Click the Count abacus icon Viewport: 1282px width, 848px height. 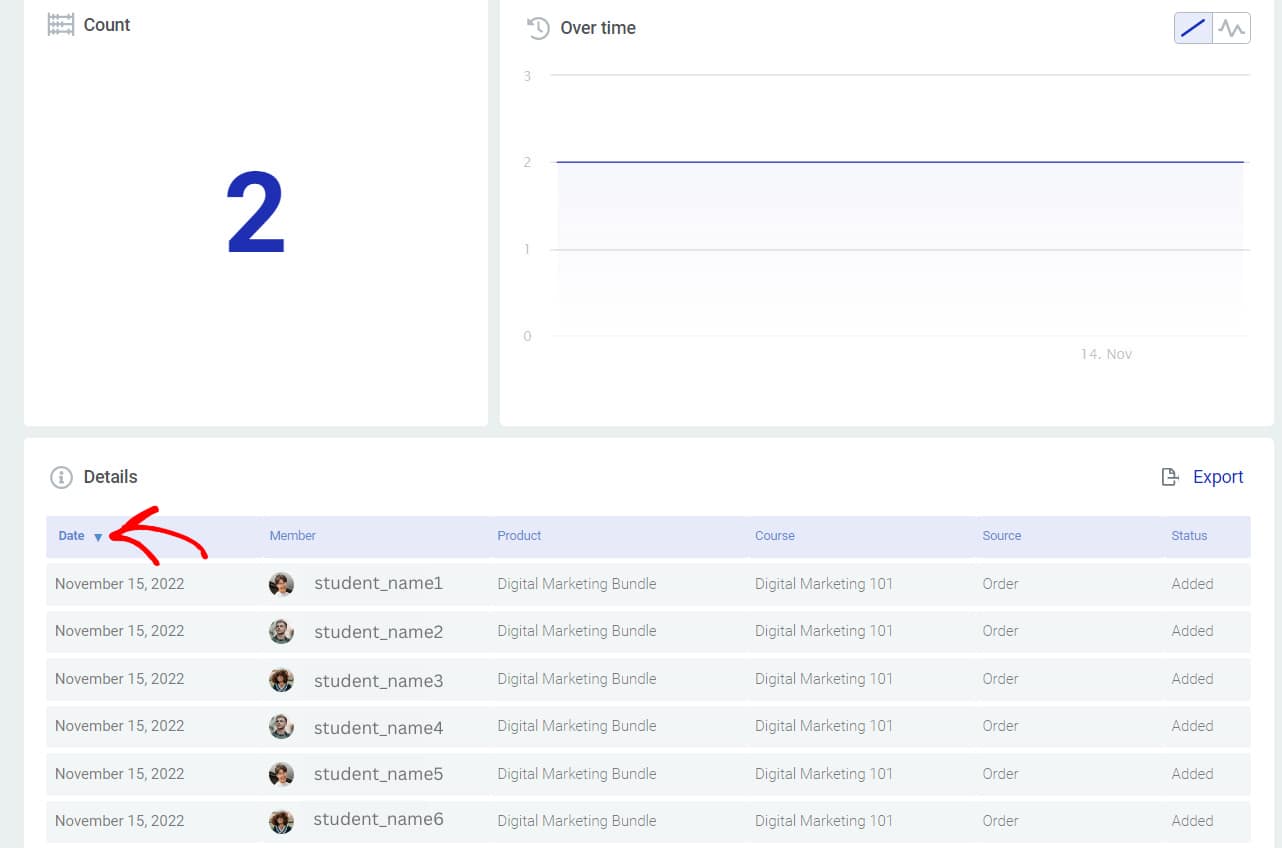point(61,25)
